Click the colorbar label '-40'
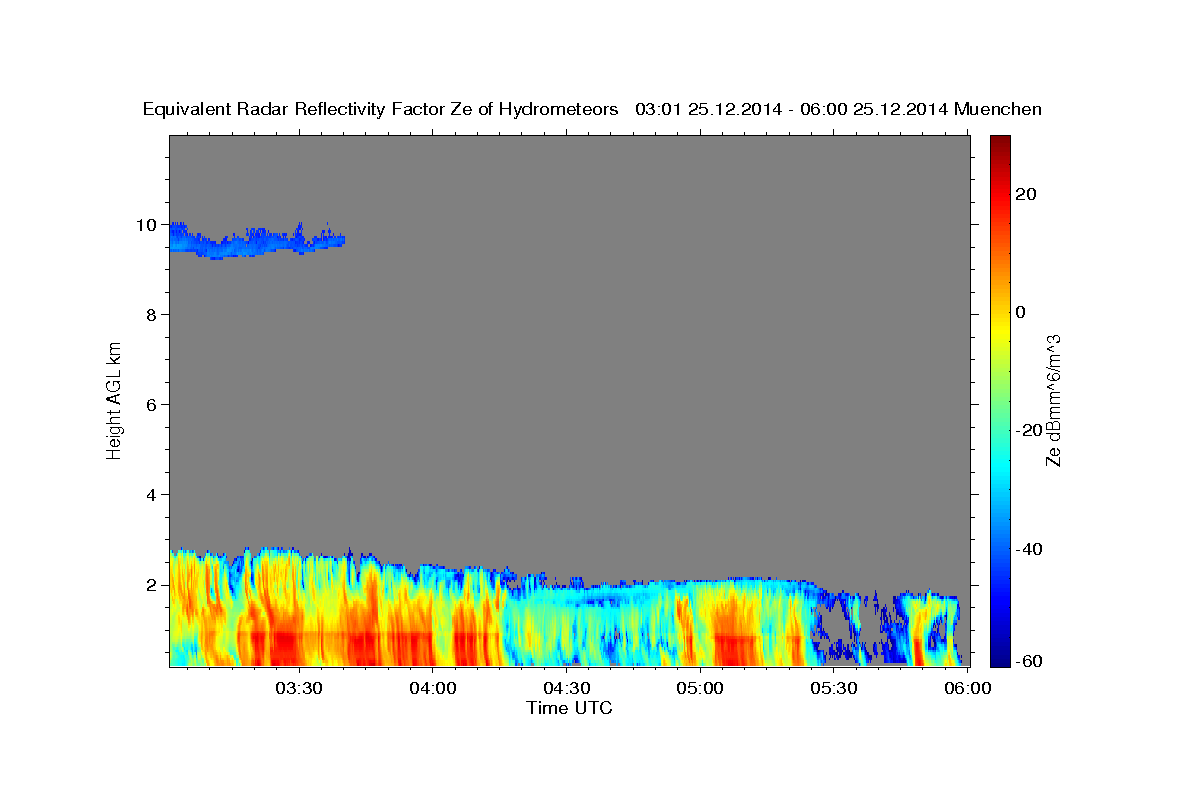 point(1028,549)
